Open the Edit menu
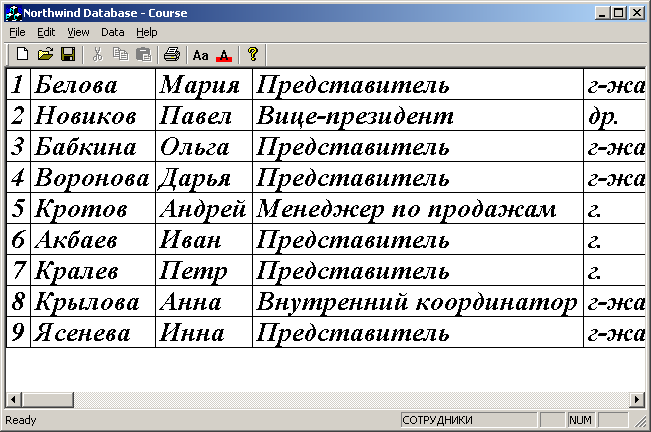 pyautogui.click(x=46, y=32)
